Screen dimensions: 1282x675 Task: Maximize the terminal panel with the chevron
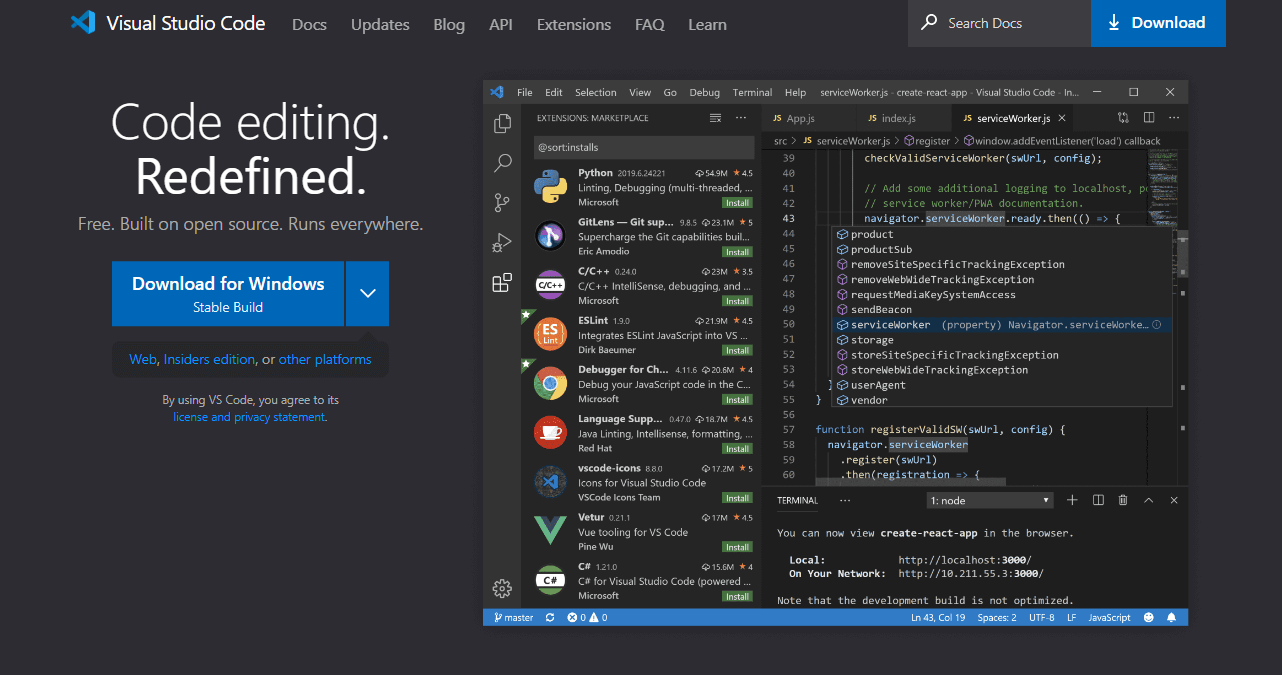pos(1148,500)
